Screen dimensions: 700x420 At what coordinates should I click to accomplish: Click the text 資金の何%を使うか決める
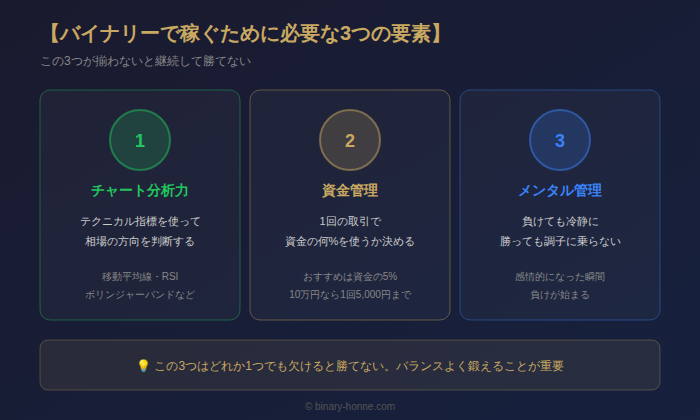coord(350,241)
